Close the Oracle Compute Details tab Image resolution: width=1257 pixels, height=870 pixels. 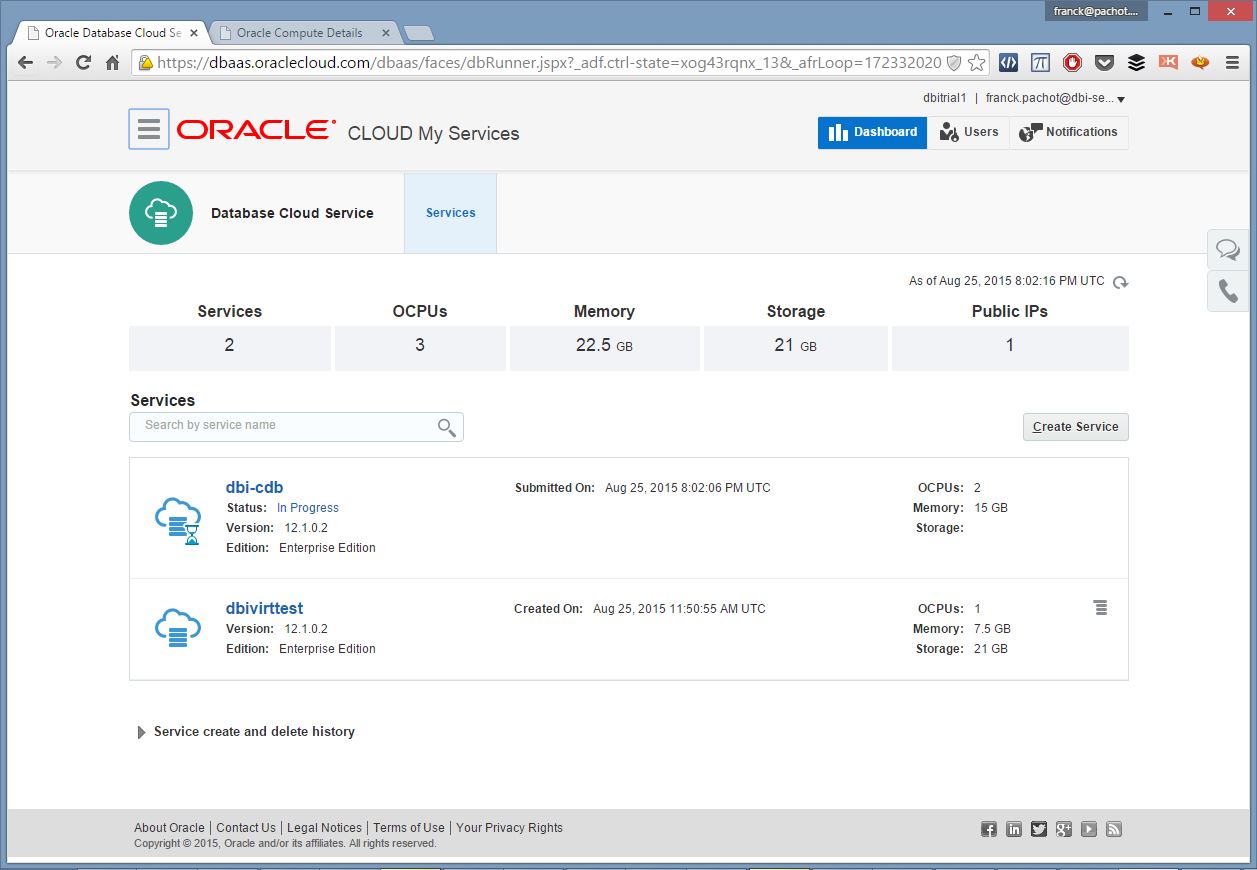[x=386, y=33]
